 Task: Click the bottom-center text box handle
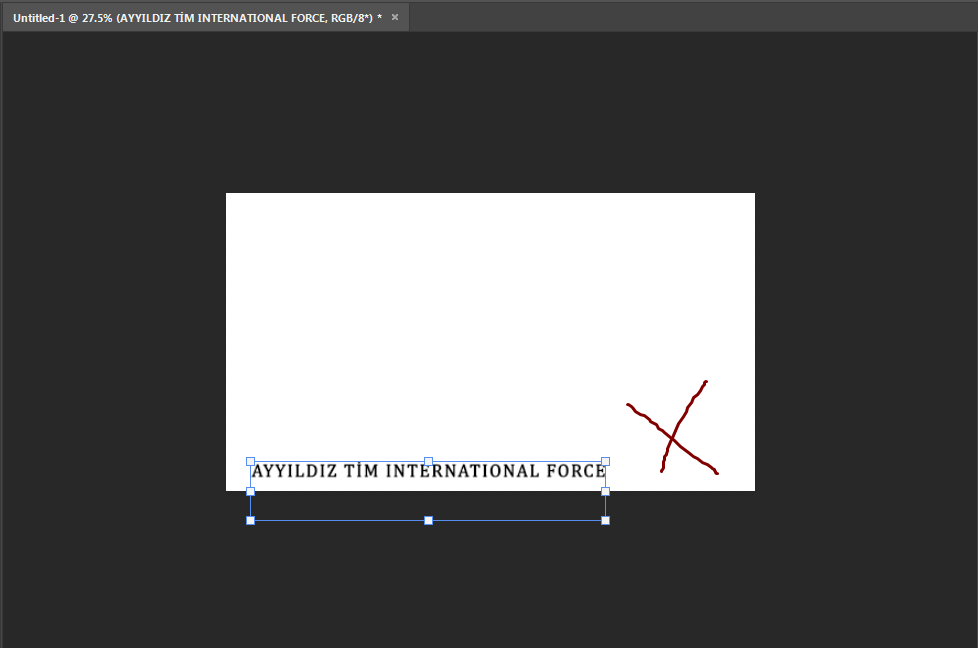click(x=428, y=520)
